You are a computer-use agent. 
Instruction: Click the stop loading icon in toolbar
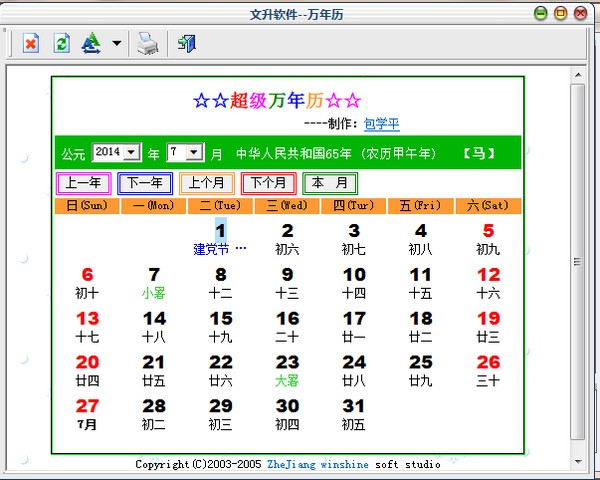pyautogui.click(x=31, y=43)
